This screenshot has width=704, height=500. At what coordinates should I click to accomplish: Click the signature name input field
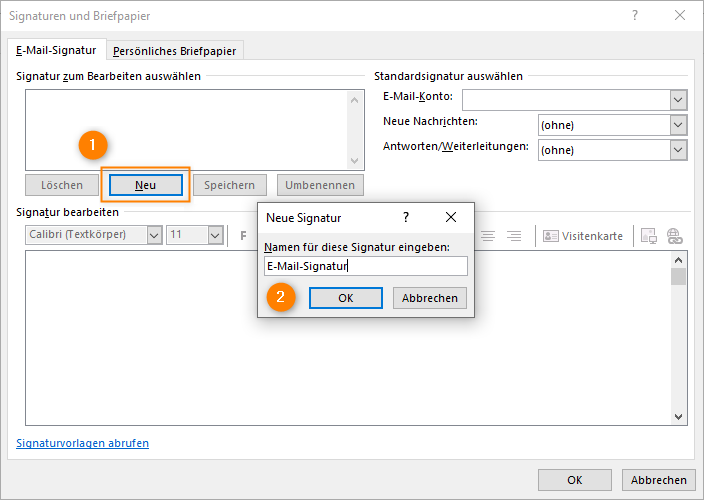point(365,266)
